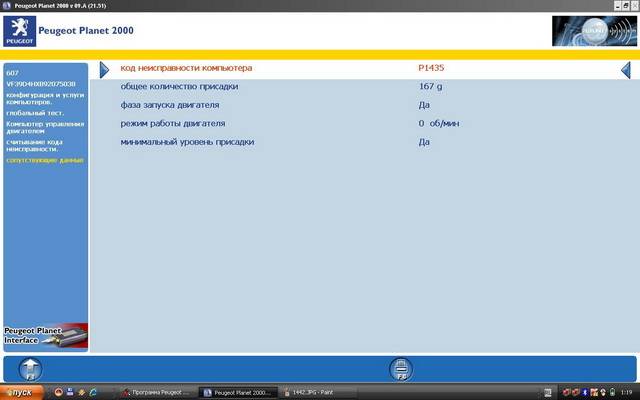Viewport: 640px width, 400px height.
Task: Click the globe banner image at top right
Action: pos(594,31)
